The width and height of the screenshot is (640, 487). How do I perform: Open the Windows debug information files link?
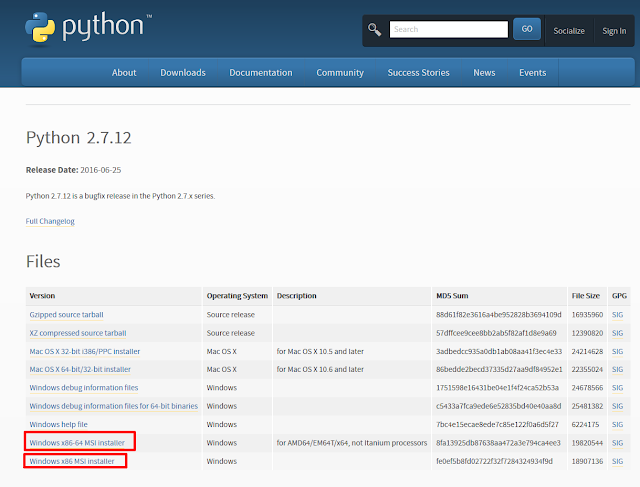[x=84, y=388]
